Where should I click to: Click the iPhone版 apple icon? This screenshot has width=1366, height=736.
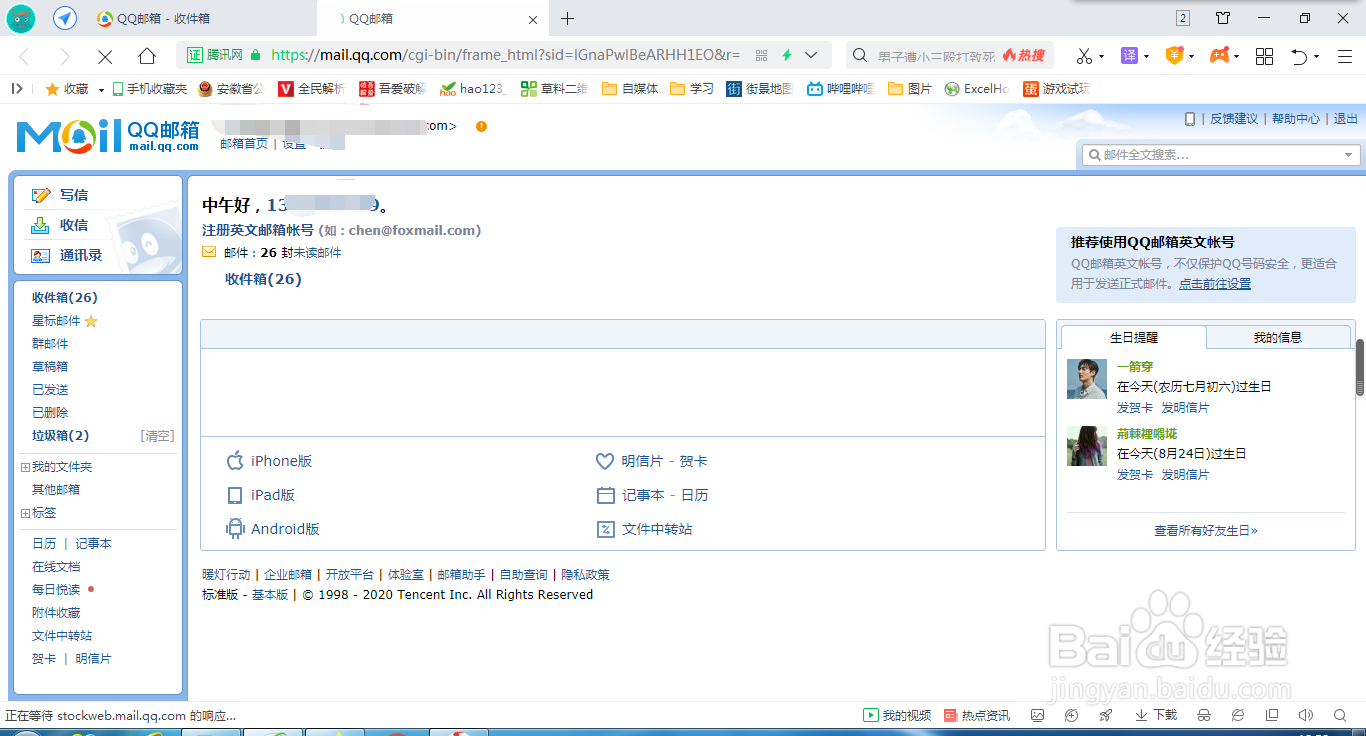235,461
